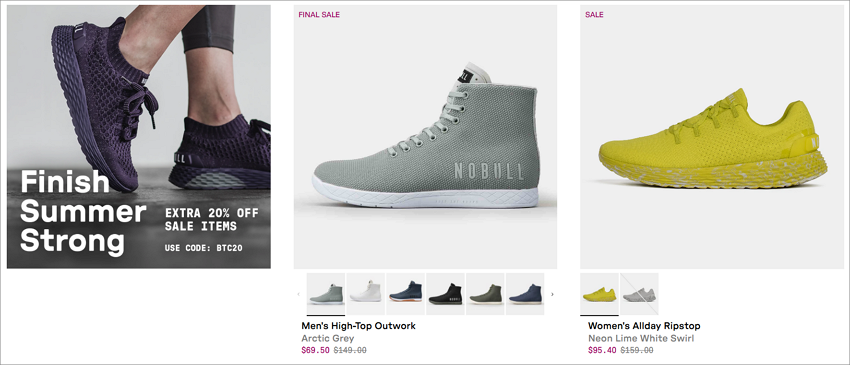Choose the dark blue high-top thumbnail
Screen dimensions: 850x365
pos(525,294)
